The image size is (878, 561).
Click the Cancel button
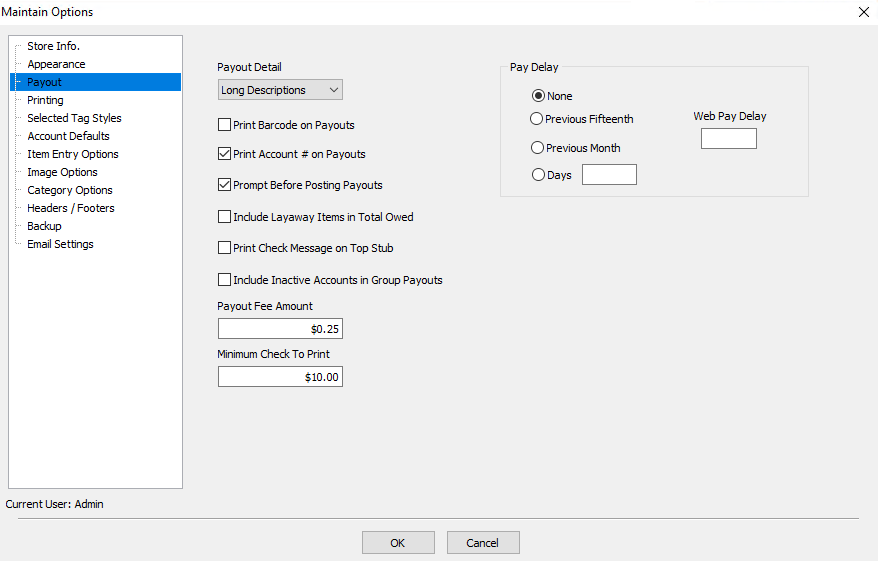click(x=483, y=543)
